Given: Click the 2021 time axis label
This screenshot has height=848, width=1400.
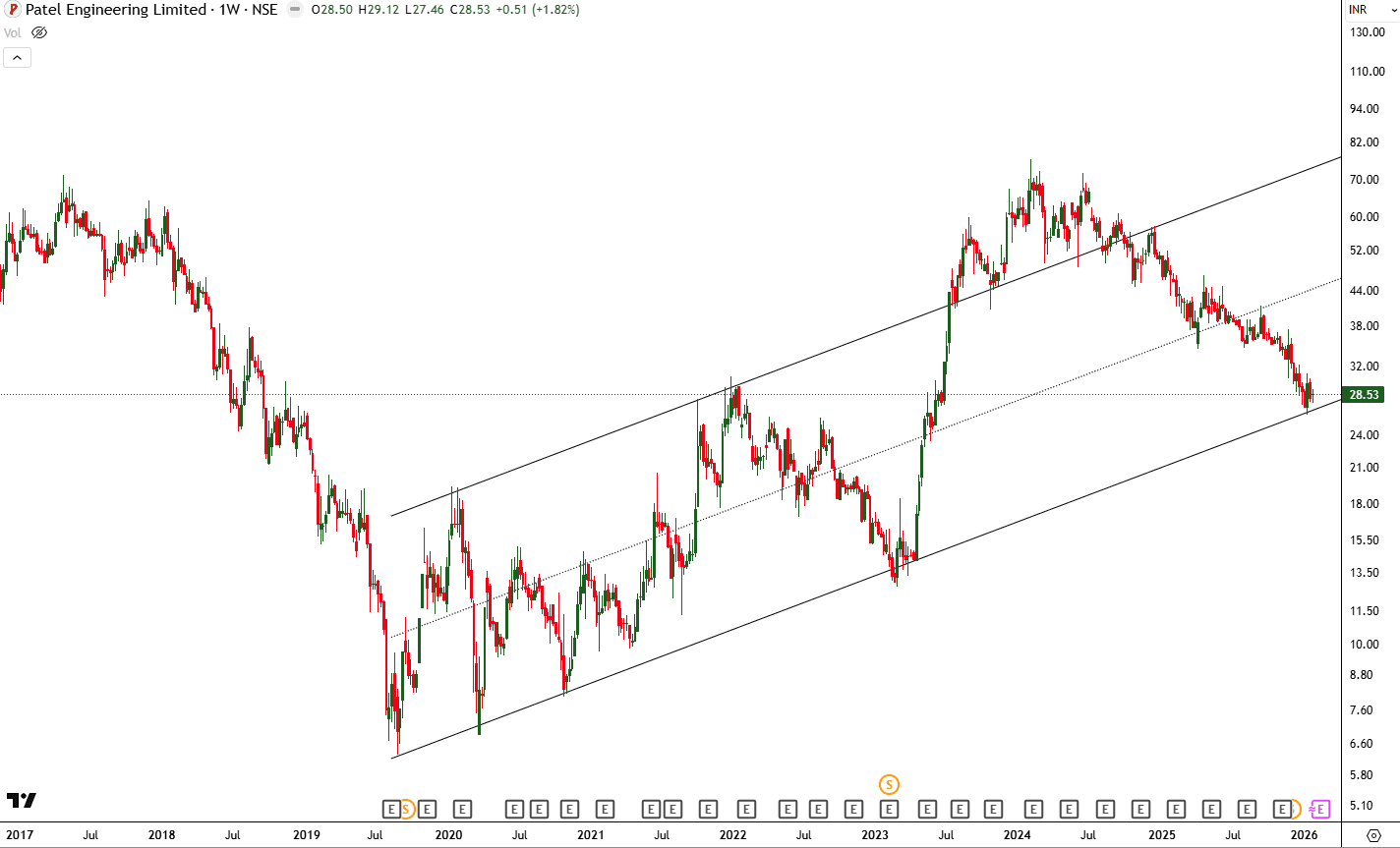Looking at the screenshot, I should tap(590, 835).
